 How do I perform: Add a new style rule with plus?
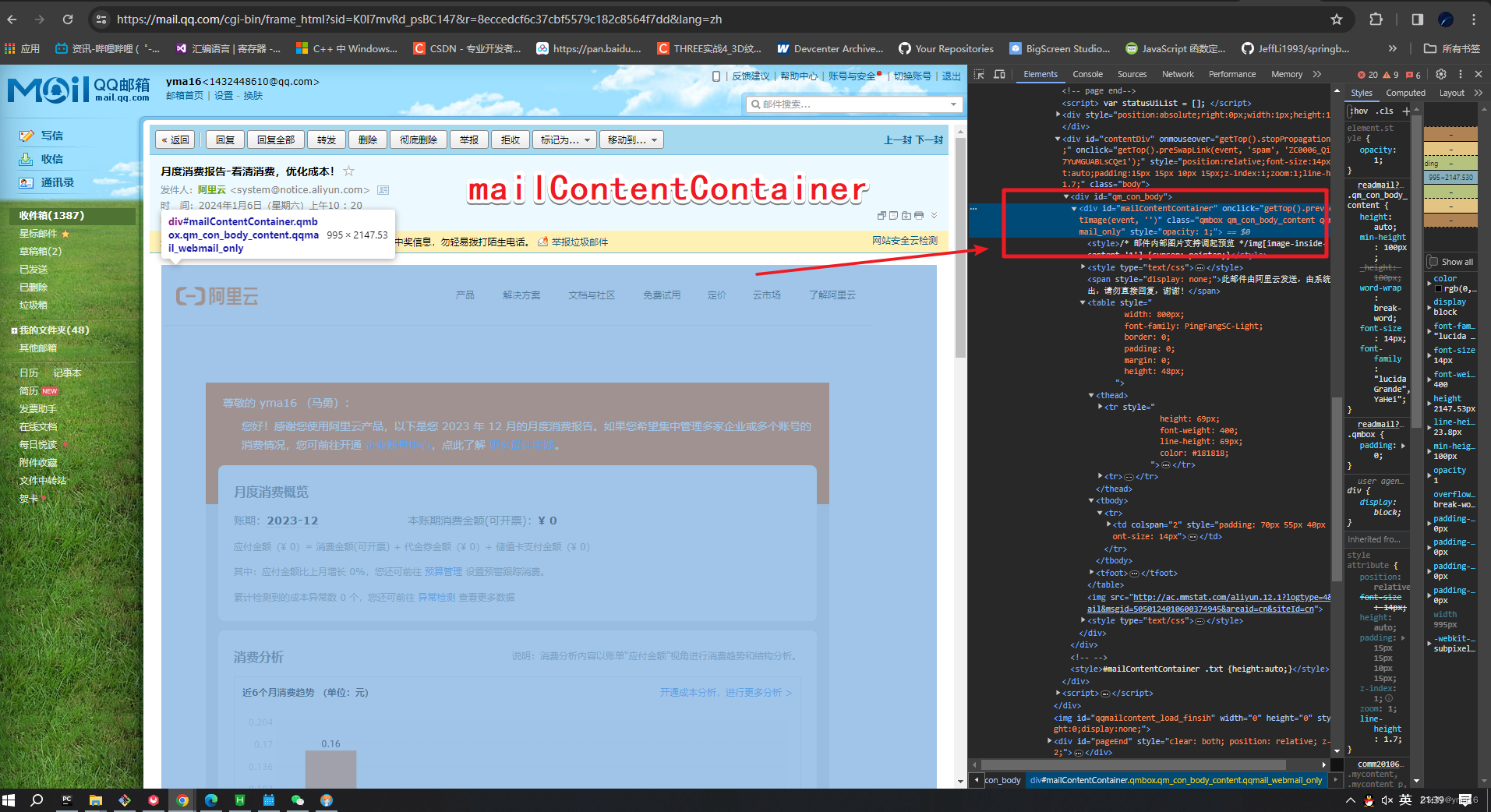tap(1406, 111)
